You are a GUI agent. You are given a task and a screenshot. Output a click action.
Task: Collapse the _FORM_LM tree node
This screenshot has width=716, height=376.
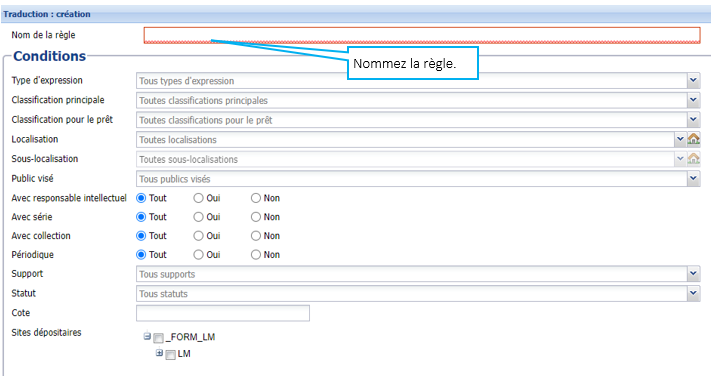pos(147,336)
